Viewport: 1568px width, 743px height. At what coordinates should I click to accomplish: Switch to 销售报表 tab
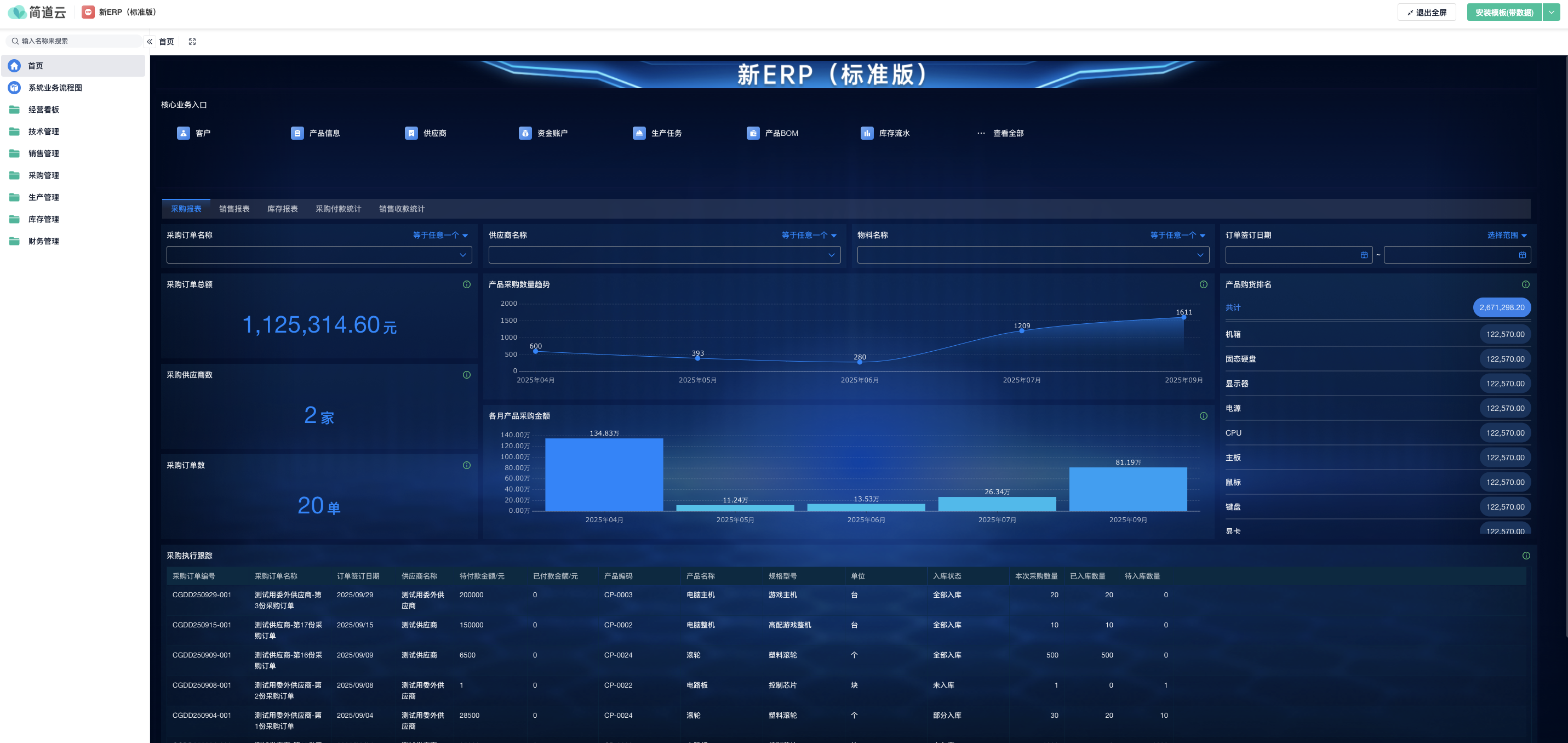(234, 209)
